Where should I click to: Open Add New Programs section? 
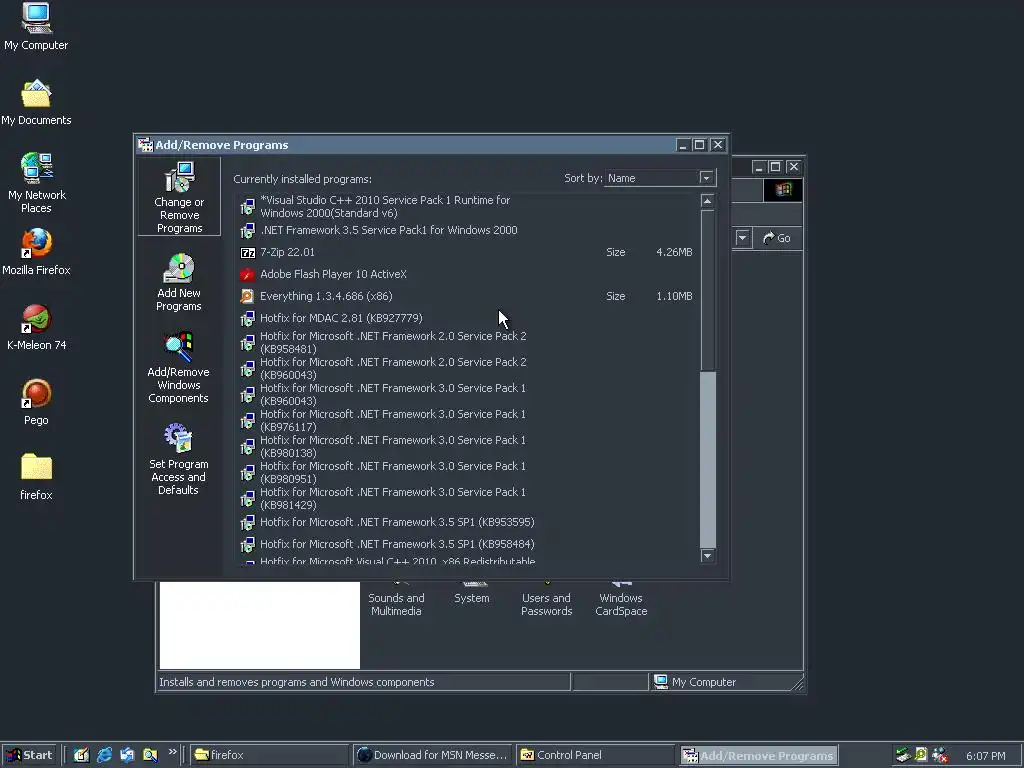point(179,282)
